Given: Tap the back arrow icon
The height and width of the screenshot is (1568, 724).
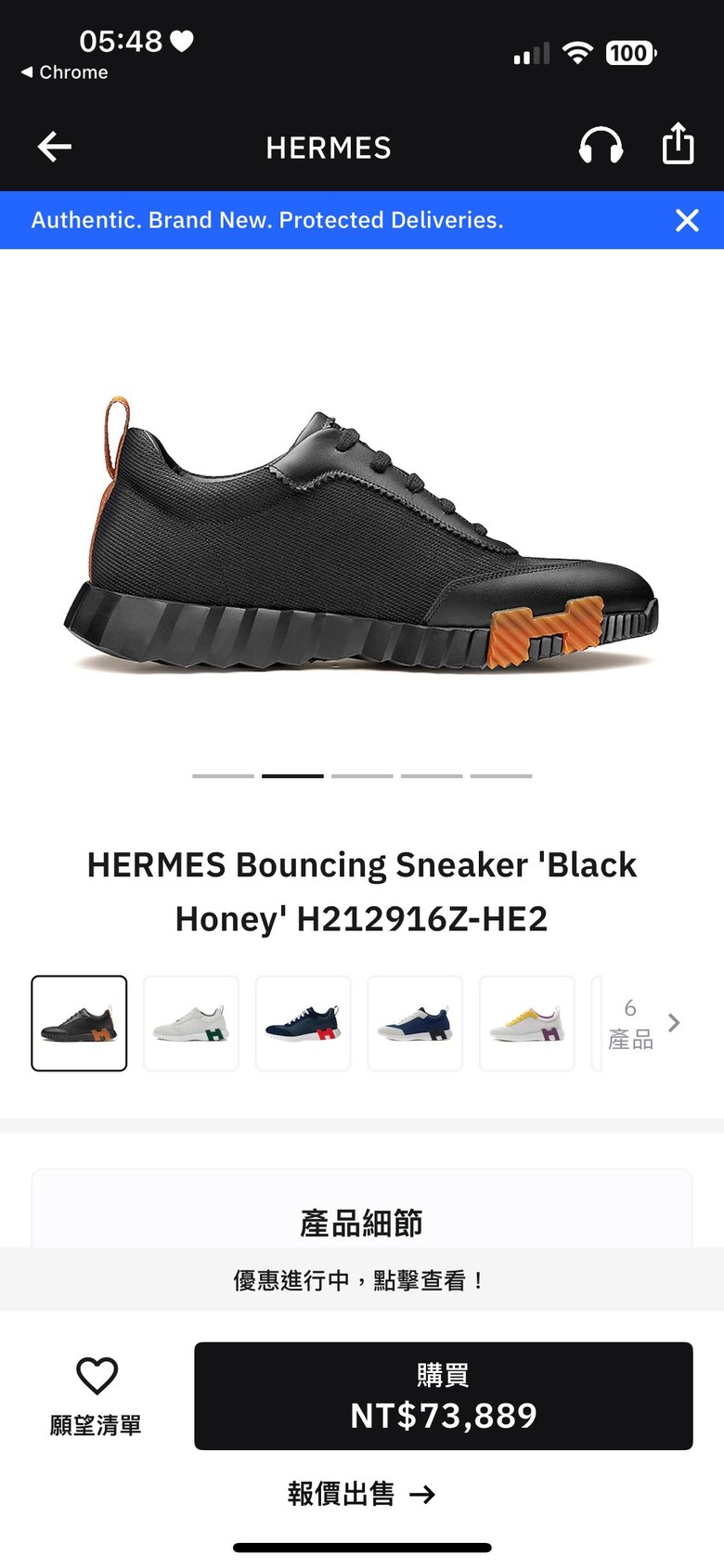Looking at the screenshot, I should pos(55,147).
